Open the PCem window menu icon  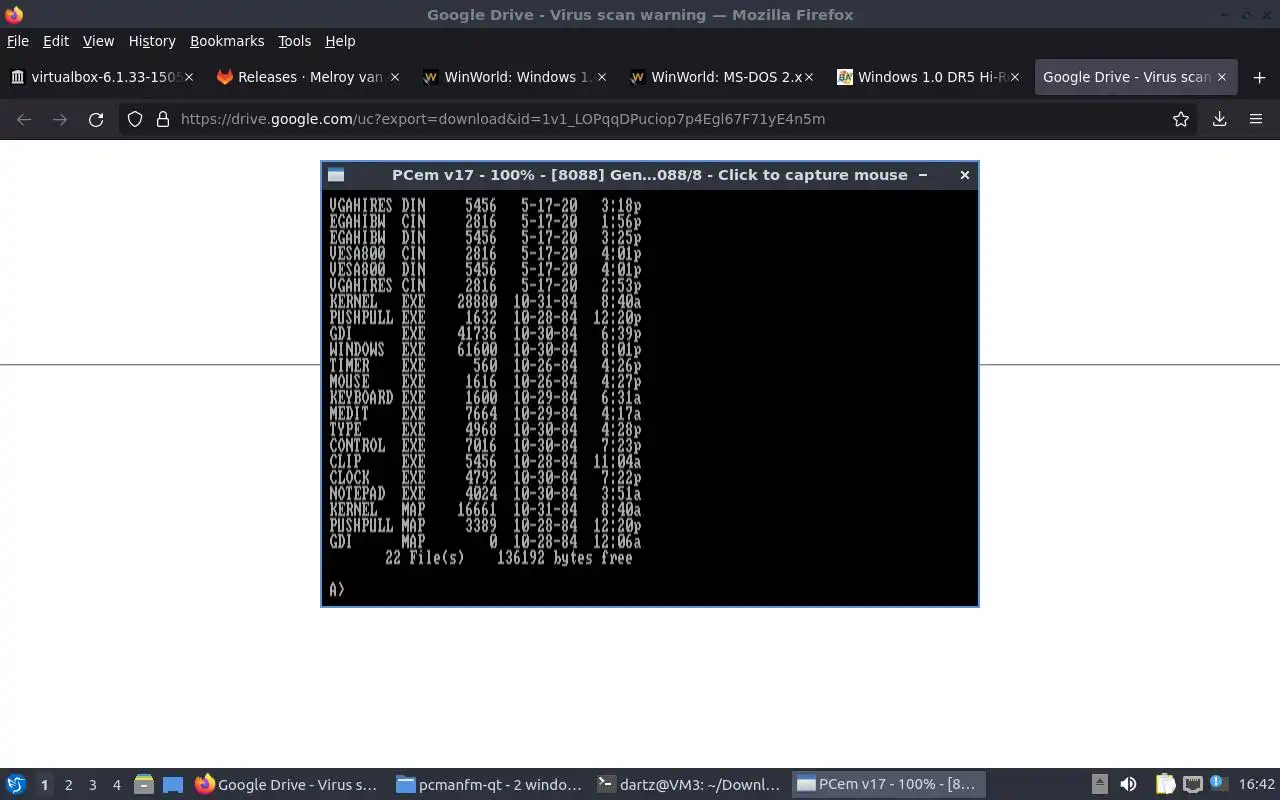(336, 175)
